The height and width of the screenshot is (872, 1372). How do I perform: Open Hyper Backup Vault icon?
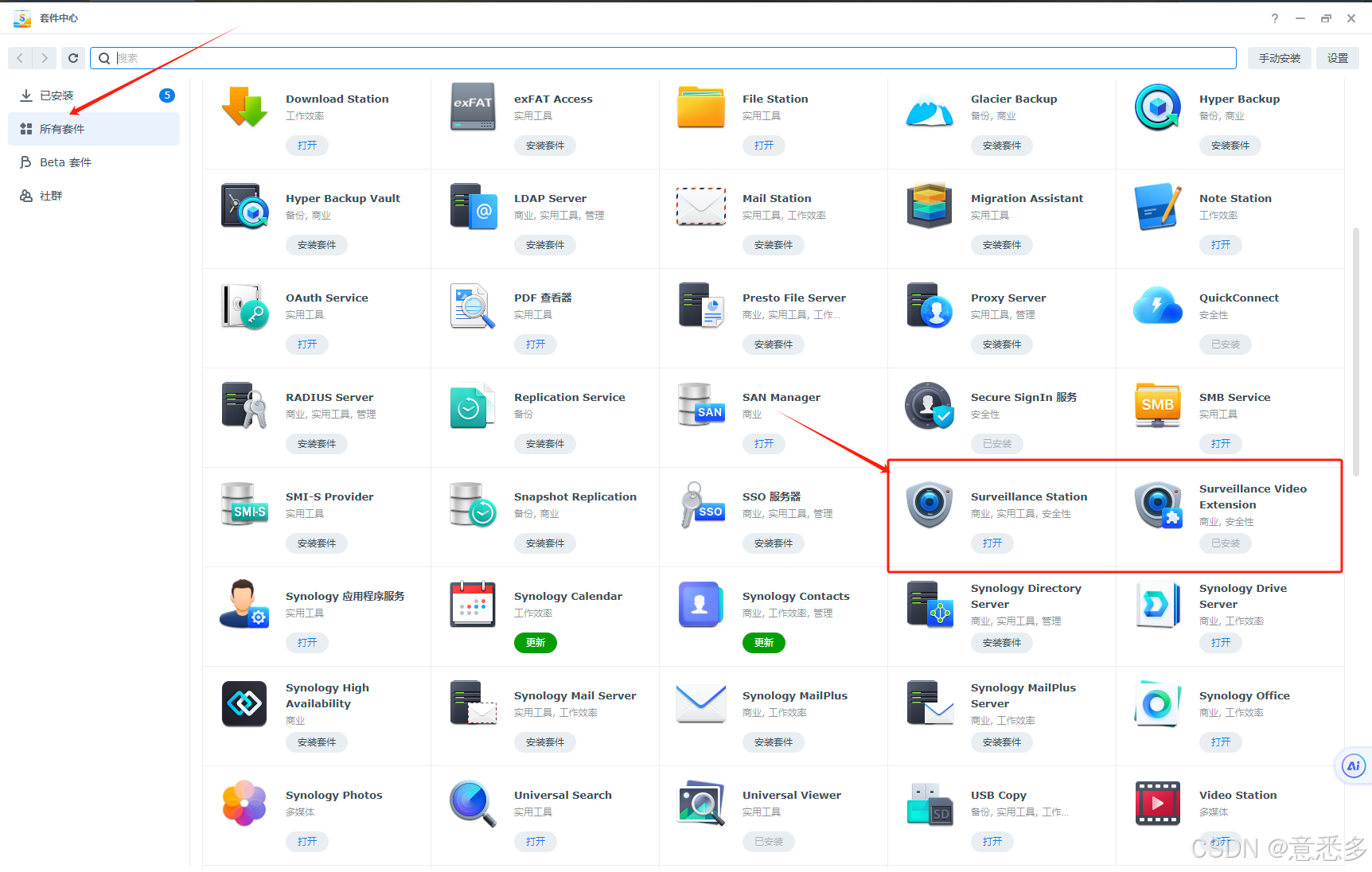(244, 206)
